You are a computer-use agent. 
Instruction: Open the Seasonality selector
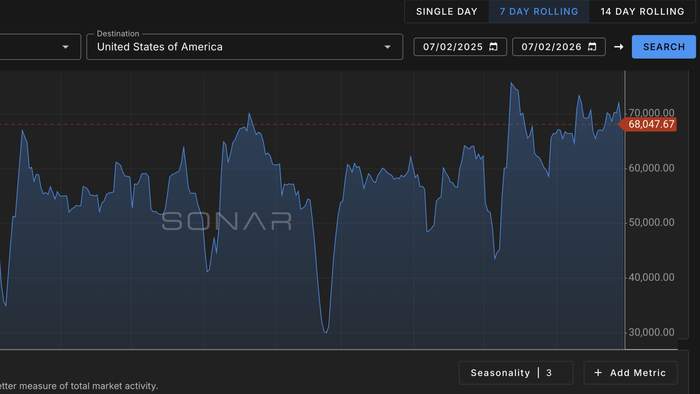516,373
